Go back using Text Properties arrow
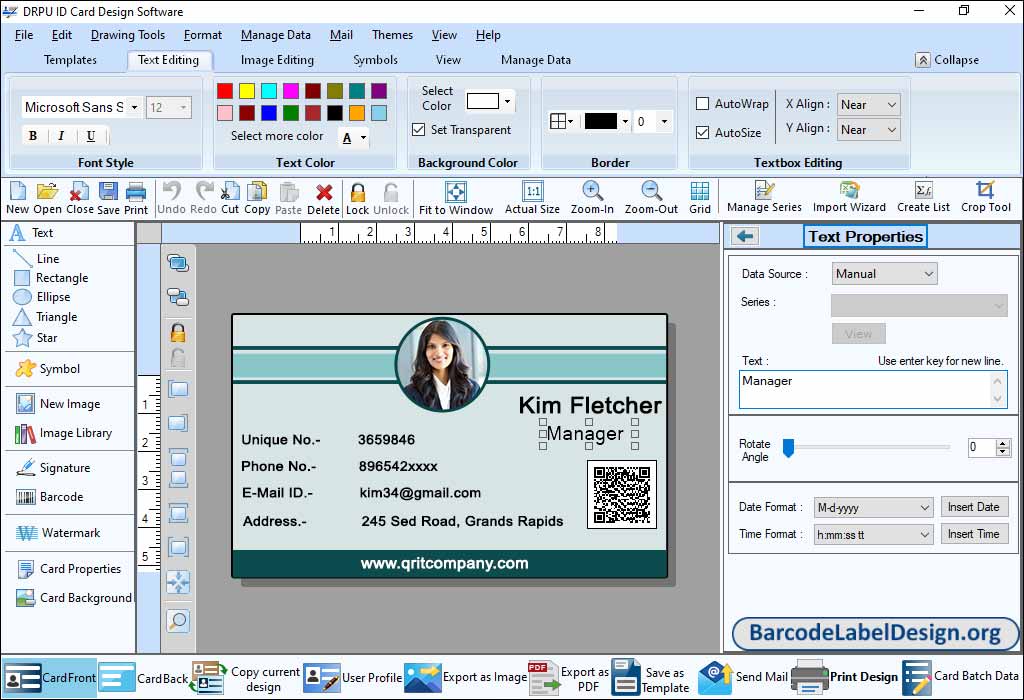The height and width of the screenshot is (700, 1024). pyautogui.click(x=744, y=236)
